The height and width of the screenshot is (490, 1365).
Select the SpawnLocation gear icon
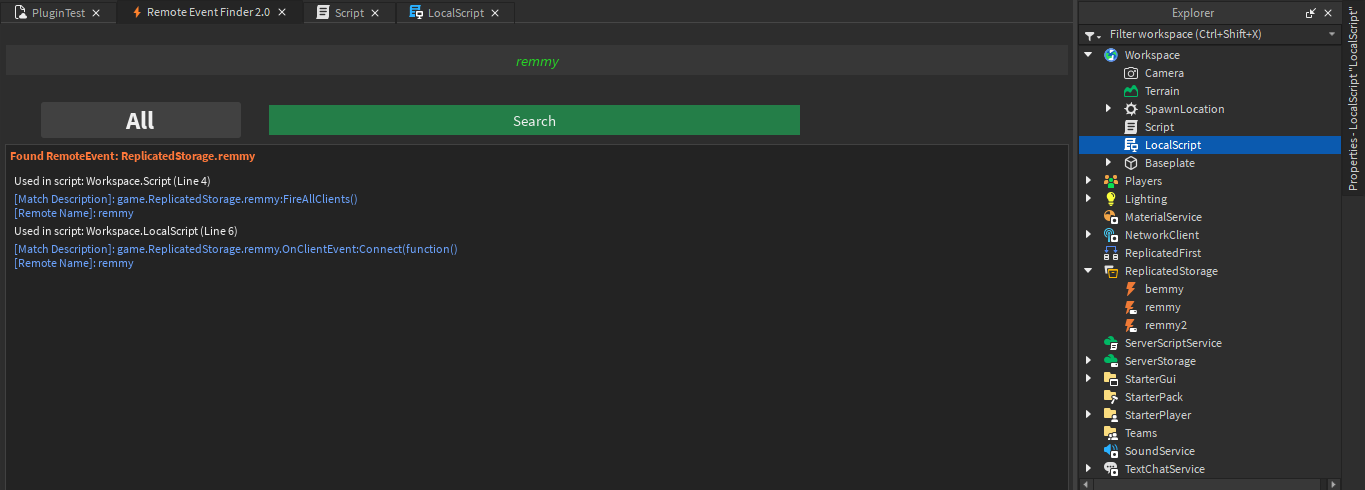1131,109
